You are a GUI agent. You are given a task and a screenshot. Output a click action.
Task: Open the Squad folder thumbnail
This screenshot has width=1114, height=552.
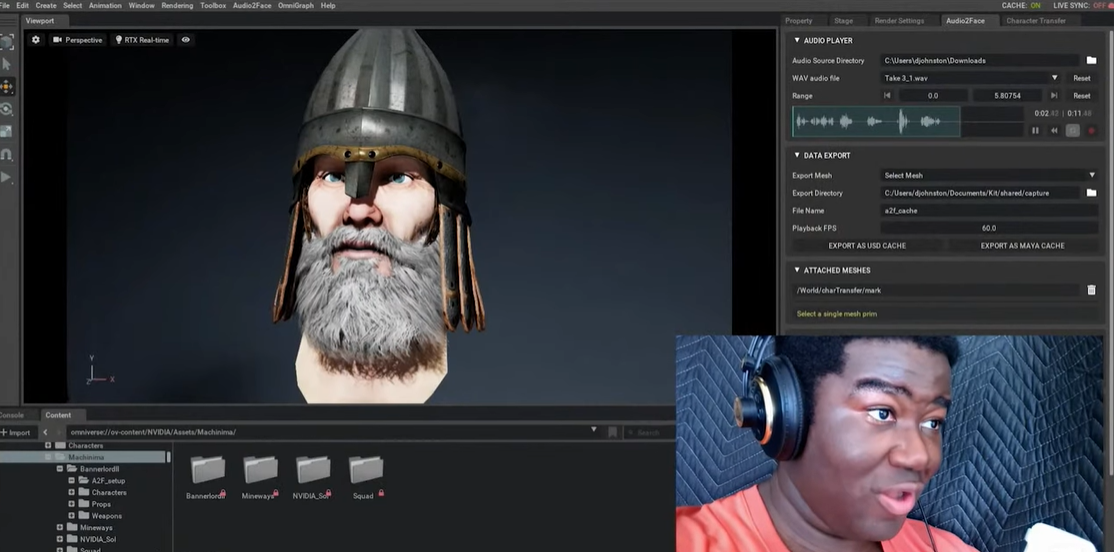pos(365,471)
